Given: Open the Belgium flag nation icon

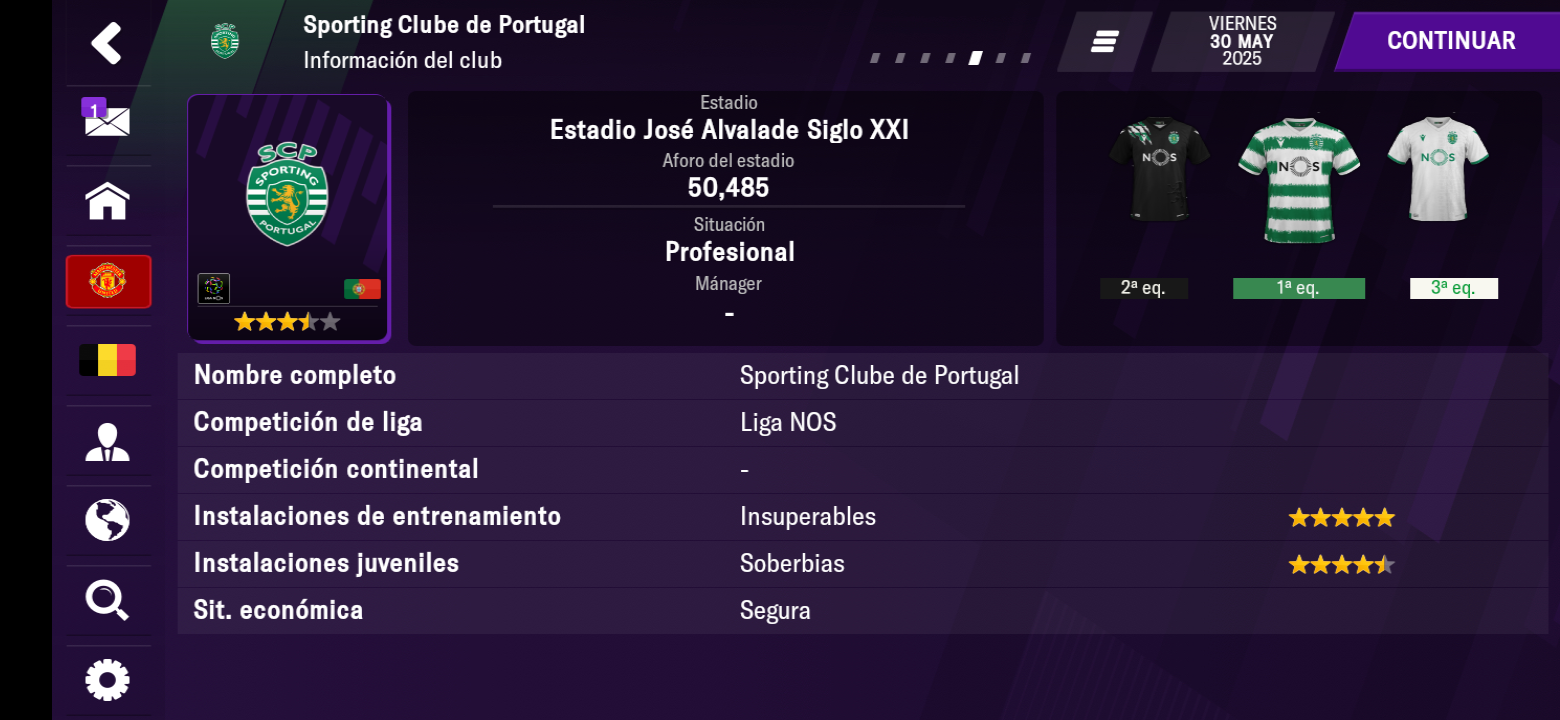Looking at the screenshot, I should coord(107,360).
